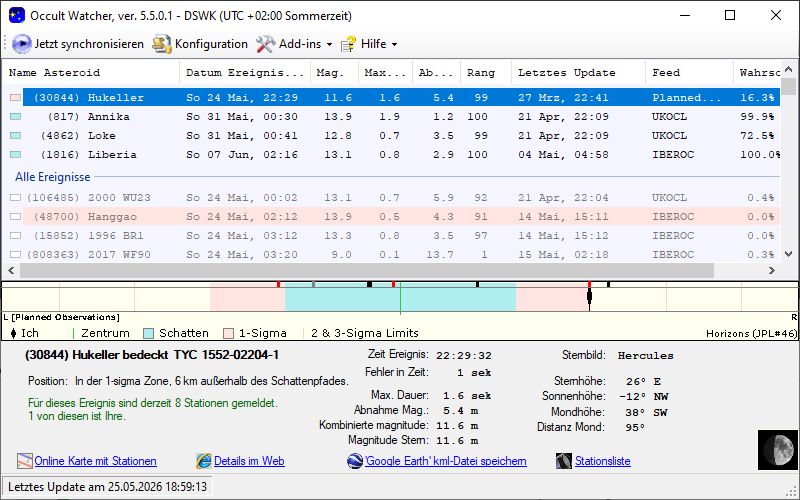The height and width of the screenshot is (500, 800).
Task: Toggle checkbox for (4862) Loke event
Action: (15, 136)
